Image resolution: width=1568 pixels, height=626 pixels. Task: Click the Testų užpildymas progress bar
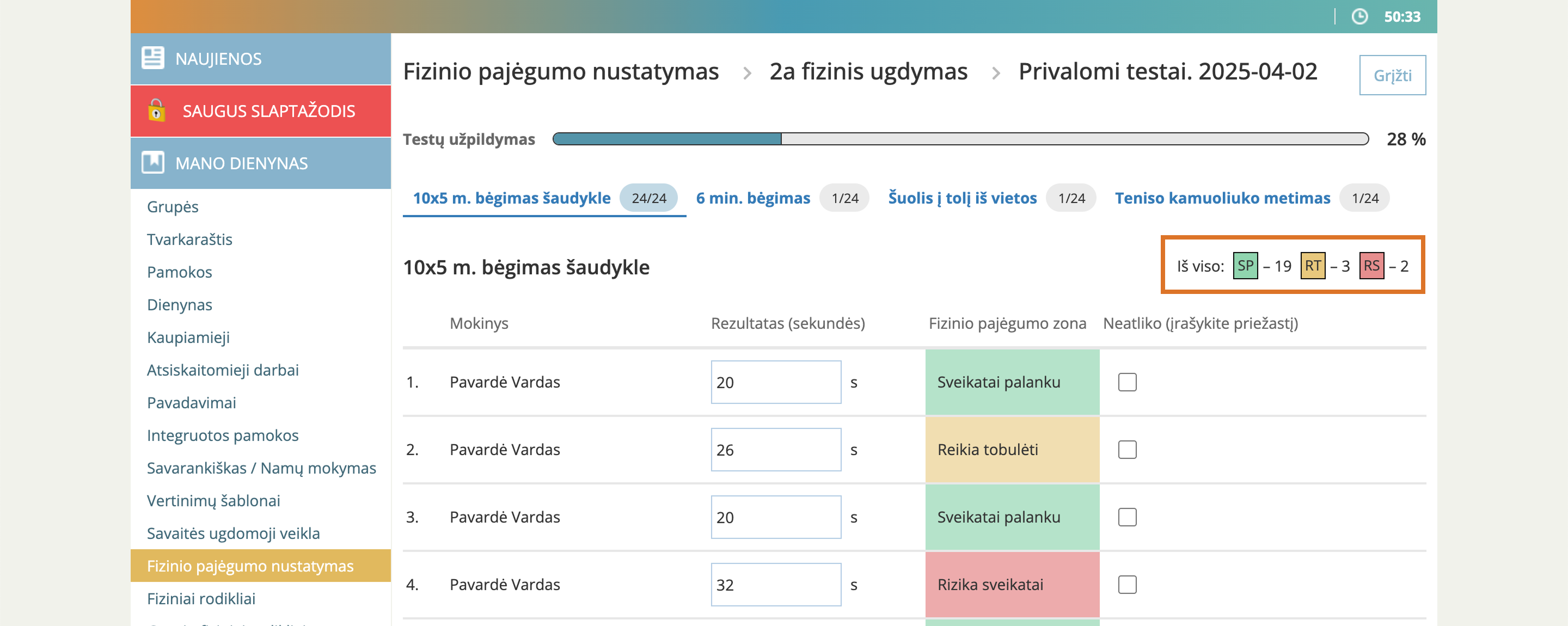[x=960, y=139]
